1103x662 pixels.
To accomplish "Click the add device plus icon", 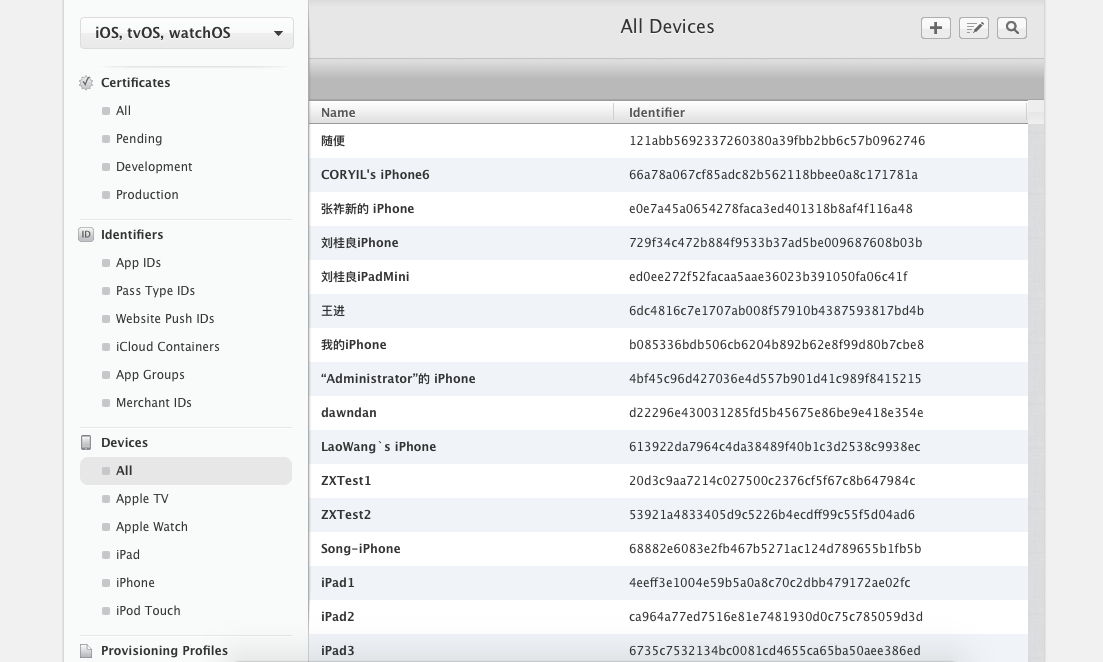I will pos(935,28).
